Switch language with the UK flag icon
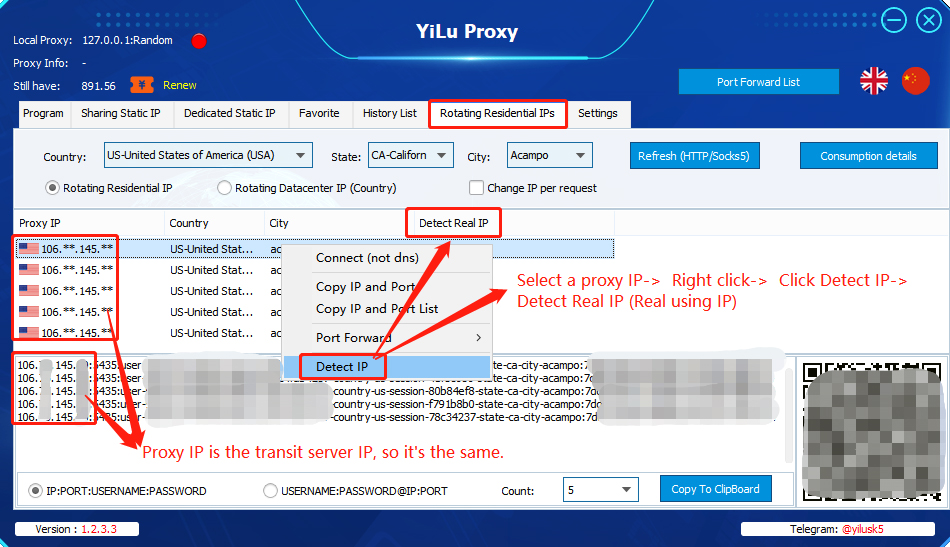Image resolution: width=950 pixels, height=547 pixels. [x=874, y=81]
